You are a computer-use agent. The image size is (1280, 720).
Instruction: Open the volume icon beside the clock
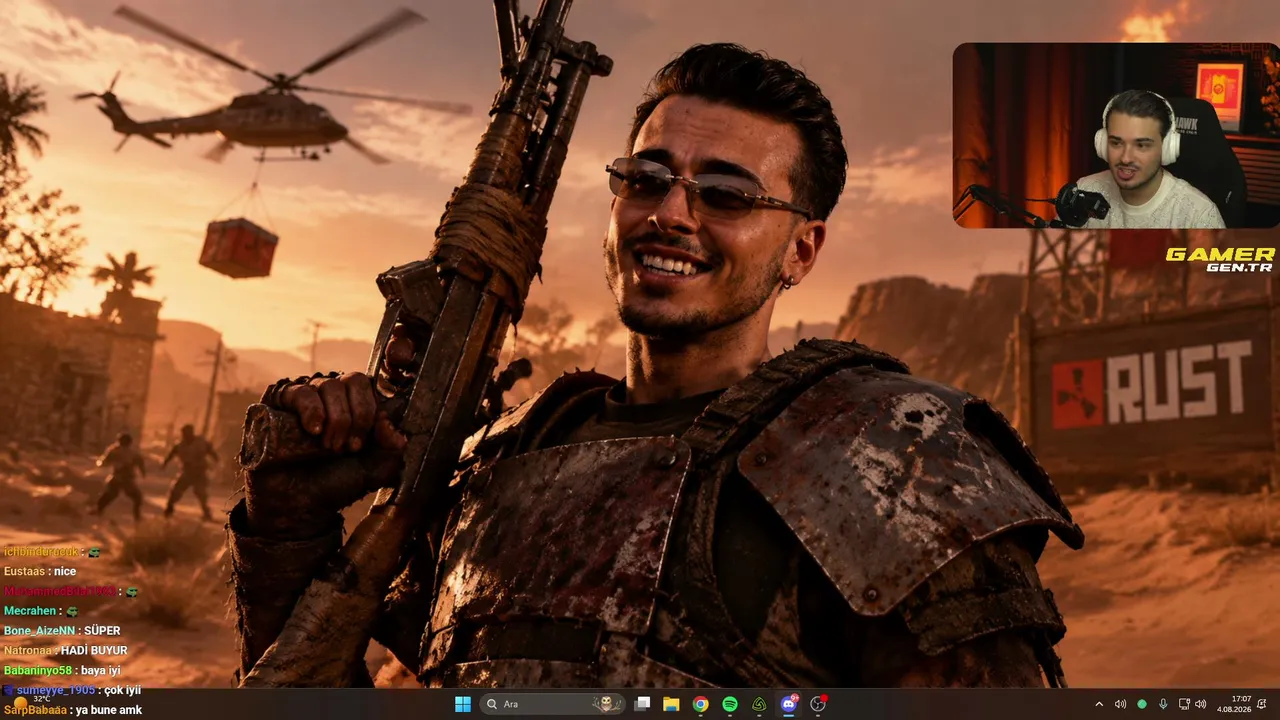[1201, 704]
